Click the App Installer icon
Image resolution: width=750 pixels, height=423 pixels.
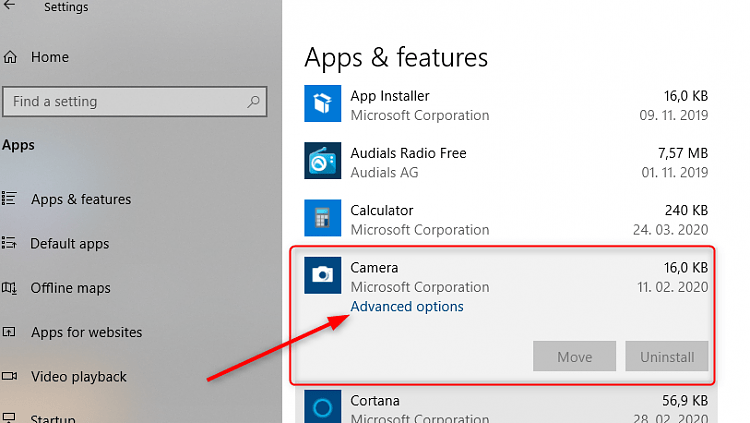coord(322,103)
